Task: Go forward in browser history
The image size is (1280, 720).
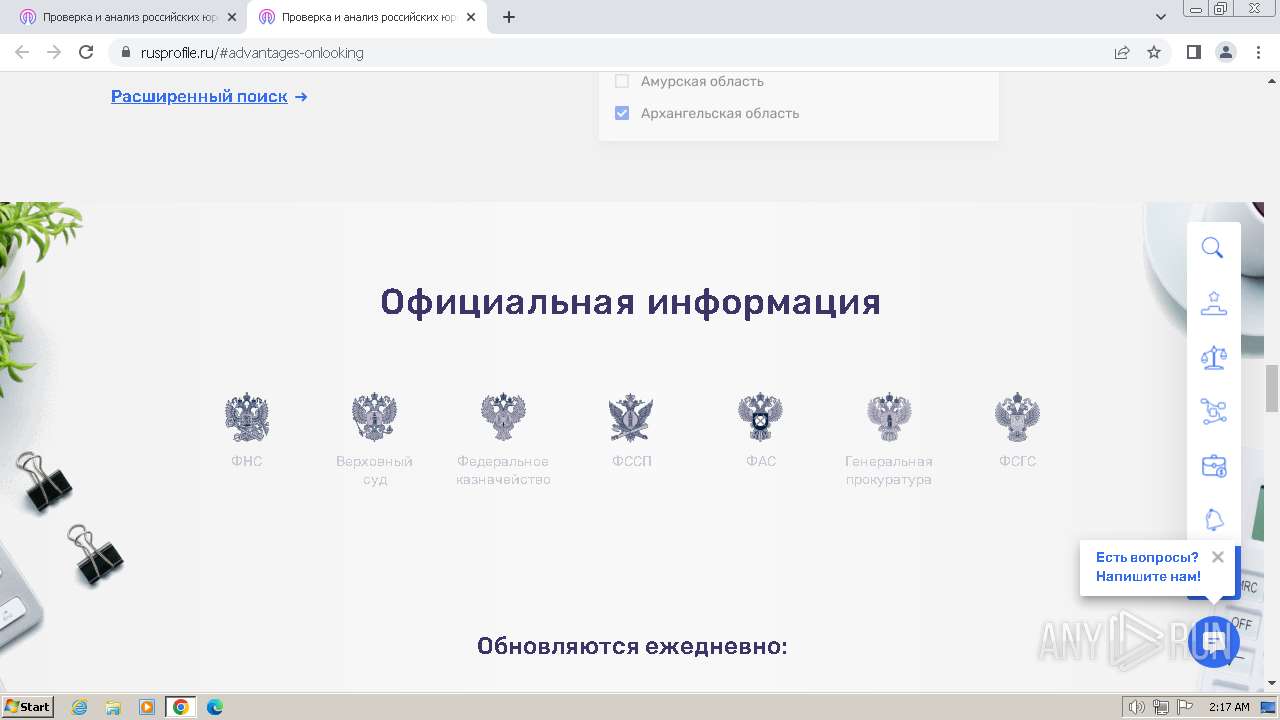Action: tap(54, 52)
